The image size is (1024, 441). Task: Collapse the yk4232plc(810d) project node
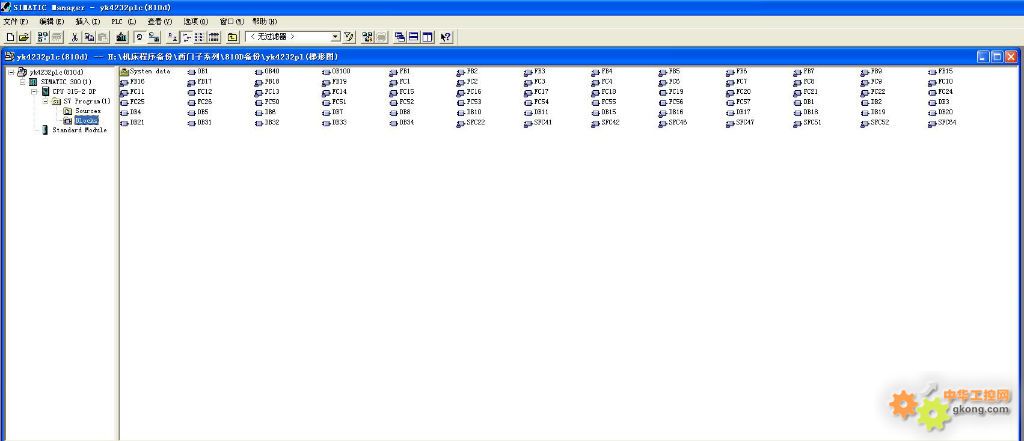pos(12,72)
